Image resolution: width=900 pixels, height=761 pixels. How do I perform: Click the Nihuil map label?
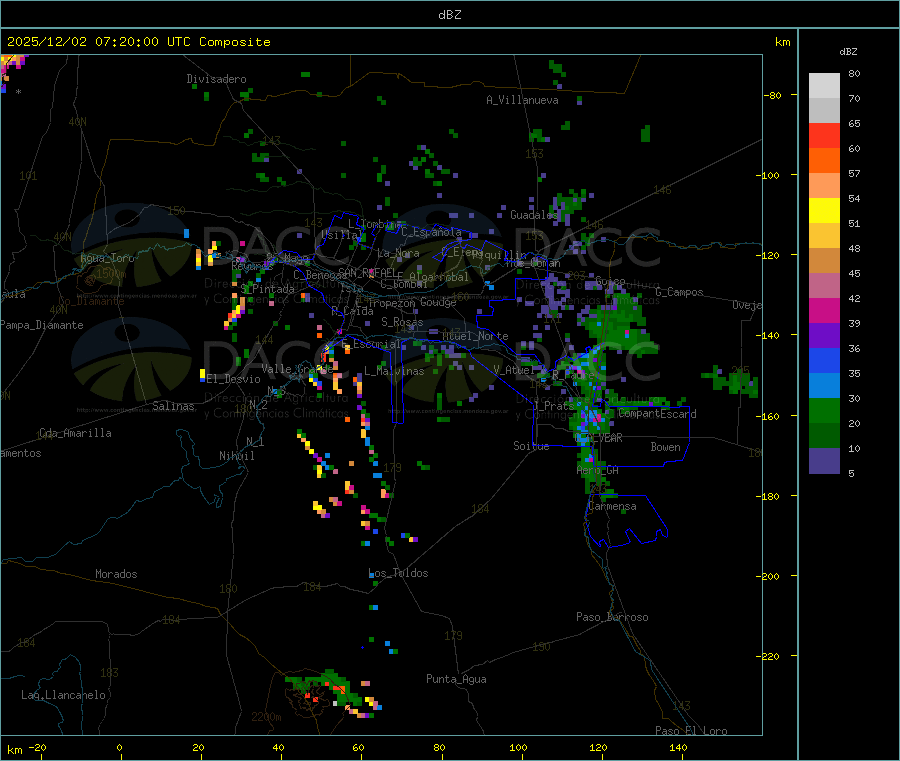pos(236,456)
